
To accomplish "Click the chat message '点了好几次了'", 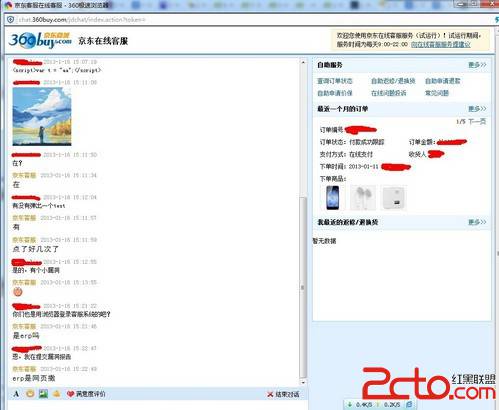I will coord(36,249).
